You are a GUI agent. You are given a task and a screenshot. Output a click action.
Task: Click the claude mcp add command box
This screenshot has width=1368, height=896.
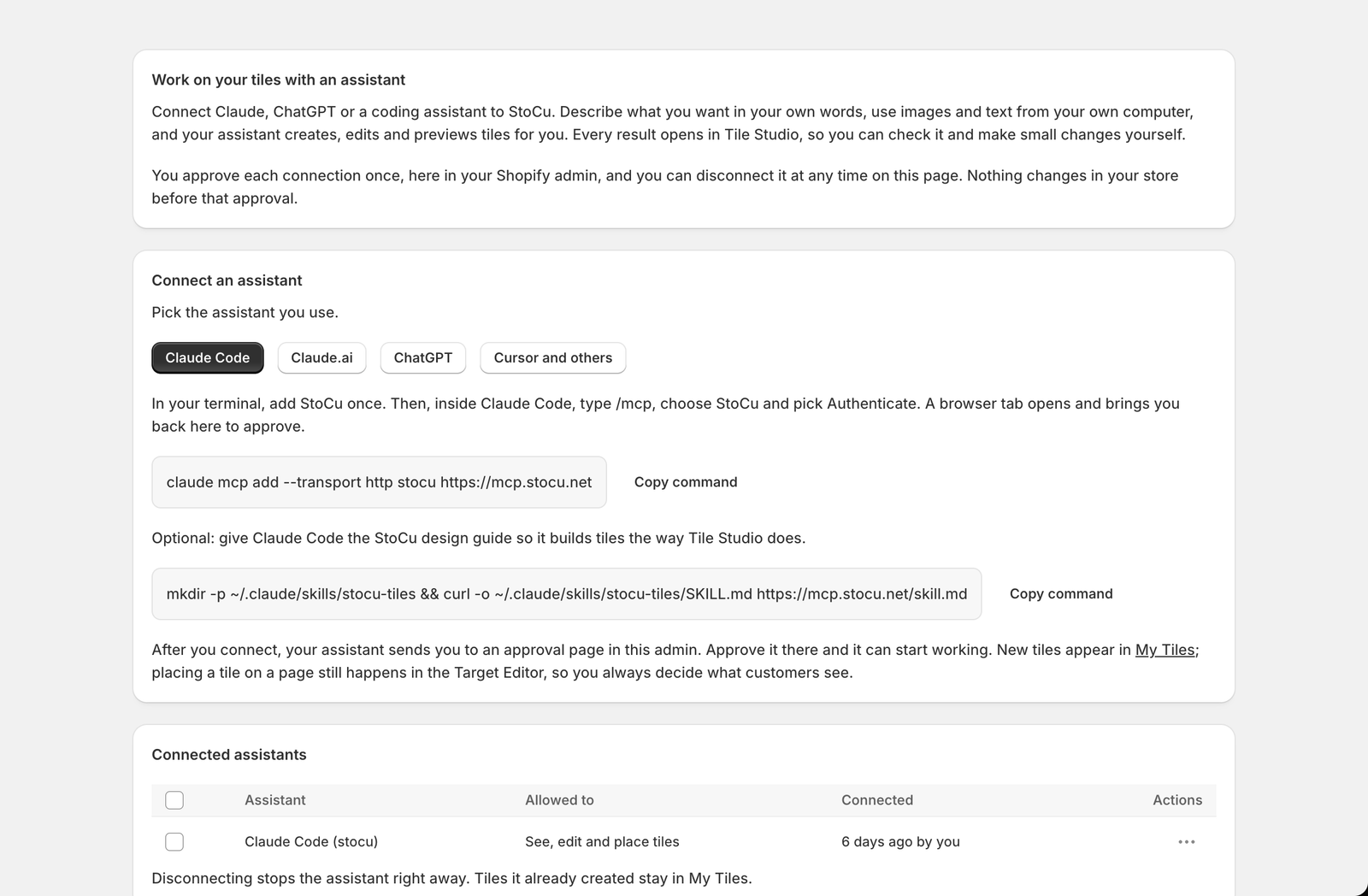click(379, 482)
